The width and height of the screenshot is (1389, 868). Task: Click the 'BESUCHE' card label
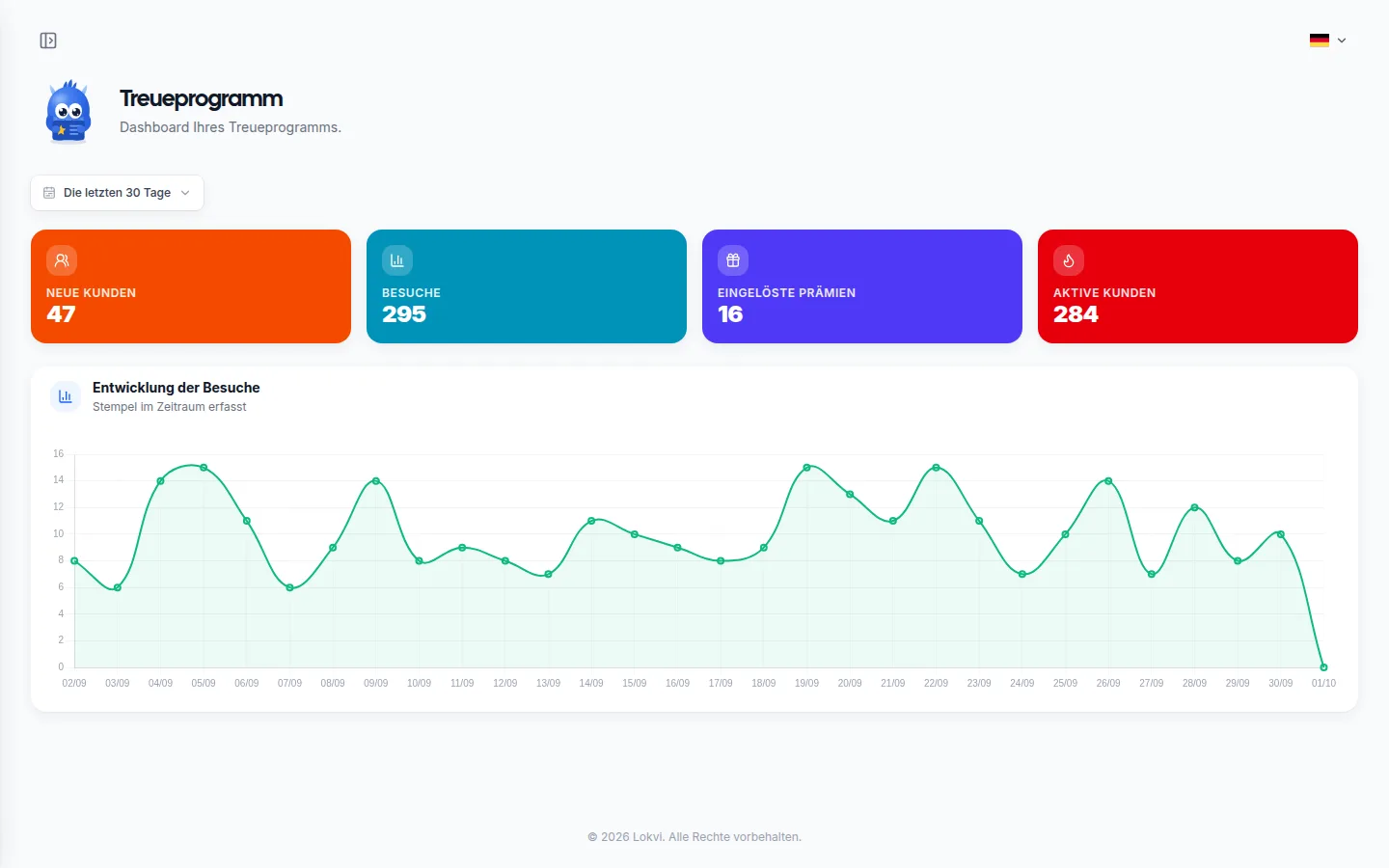(411, 293)
